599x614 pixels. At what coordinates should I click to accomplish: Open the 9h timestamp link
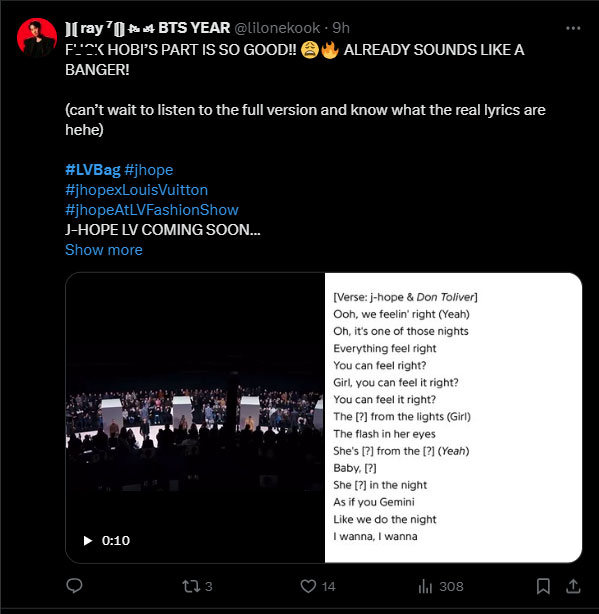point(341,28)
